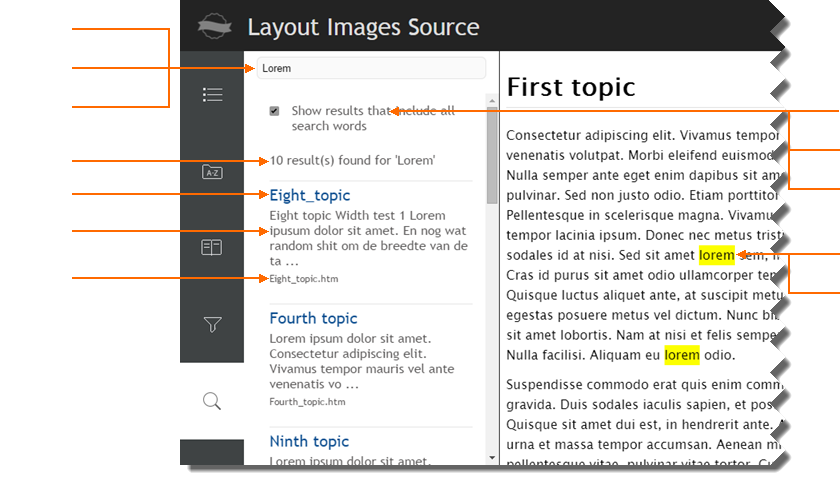Click the results scrollbar down arrow
This screenshot has height=480, width=840.
(x=491, y=457)
